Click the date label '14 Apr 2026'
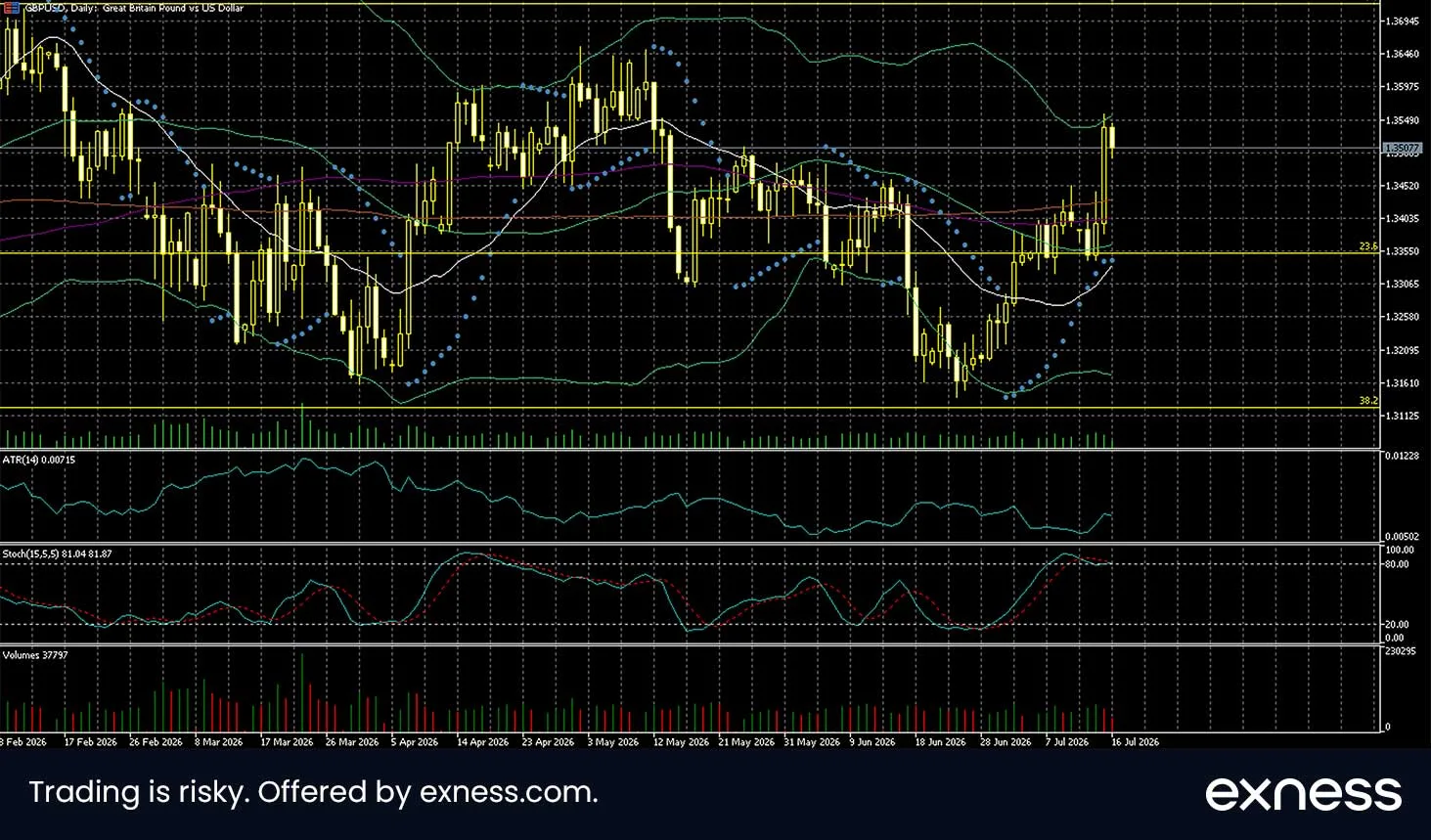This screenshot has height=840, width=1431. click(x=483, y=742)
